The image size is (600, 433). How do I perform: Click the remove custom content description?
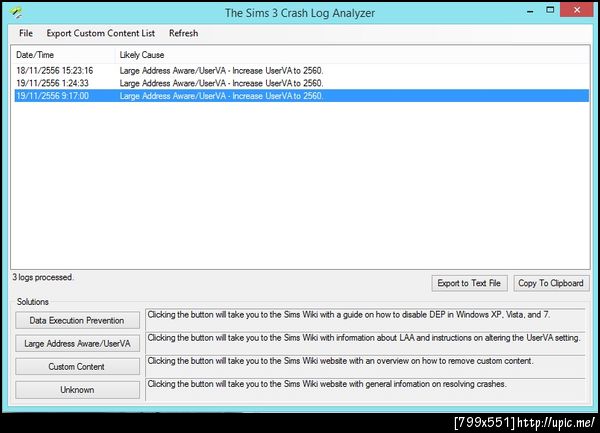(x=340, y=361)
